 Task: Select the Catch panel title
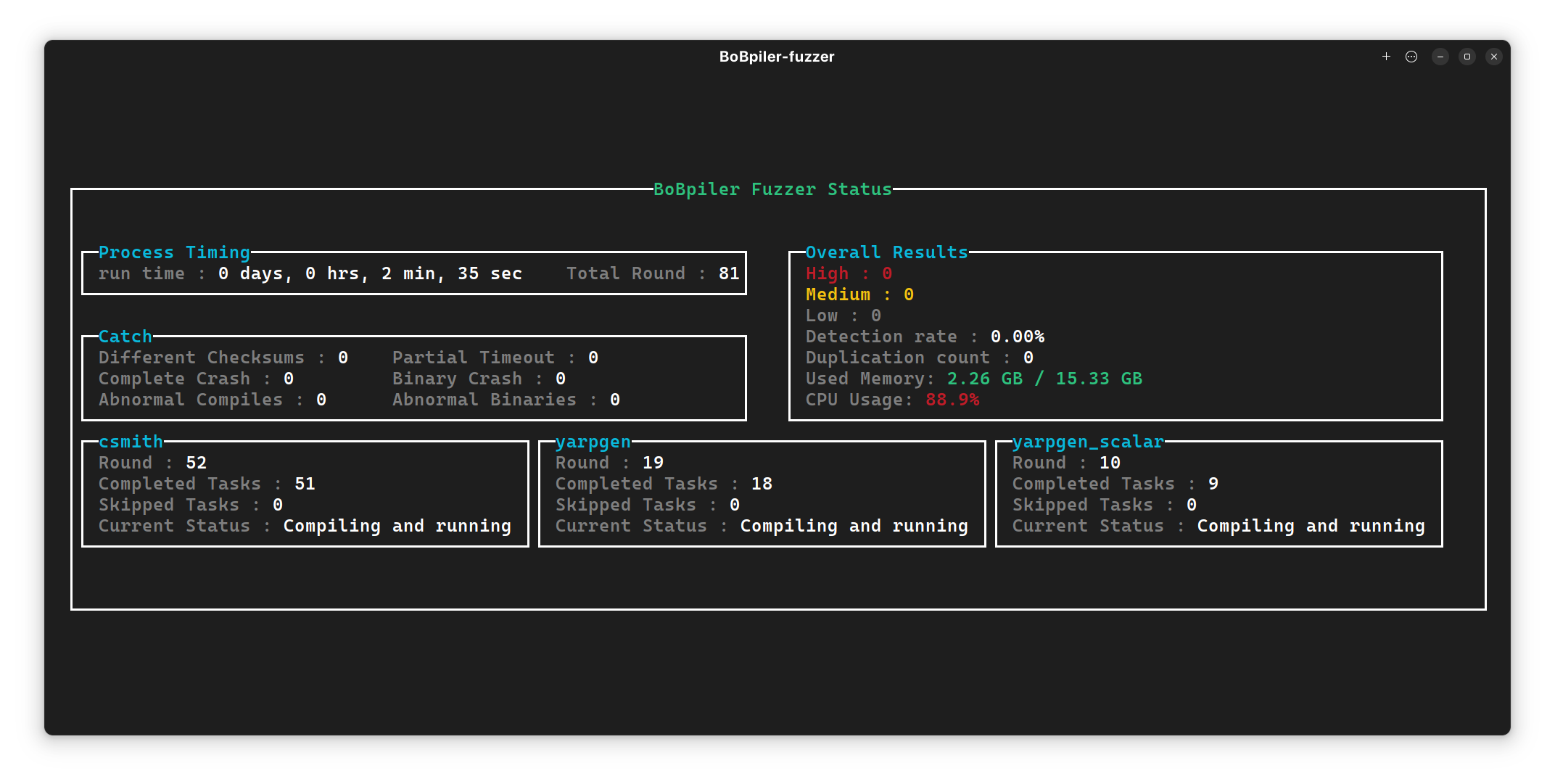[x=125, y=337]
